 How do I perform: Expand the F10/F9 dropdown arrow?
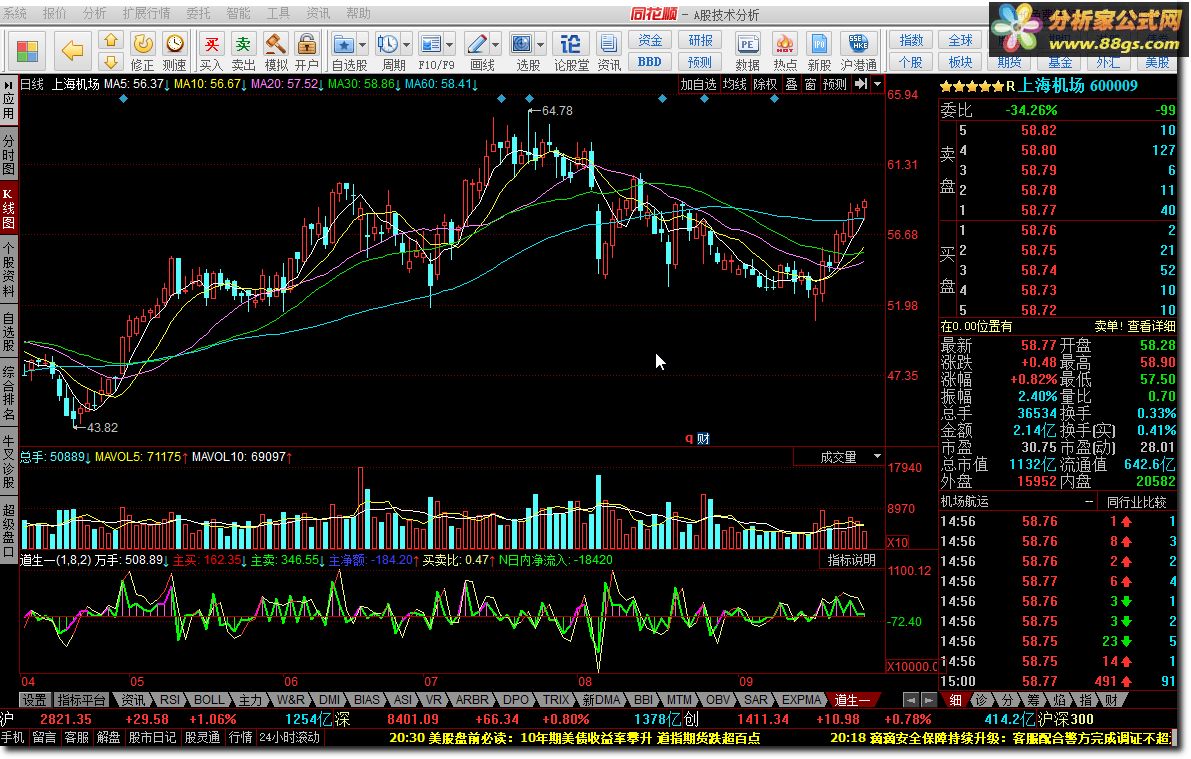[x=450, y=45]
